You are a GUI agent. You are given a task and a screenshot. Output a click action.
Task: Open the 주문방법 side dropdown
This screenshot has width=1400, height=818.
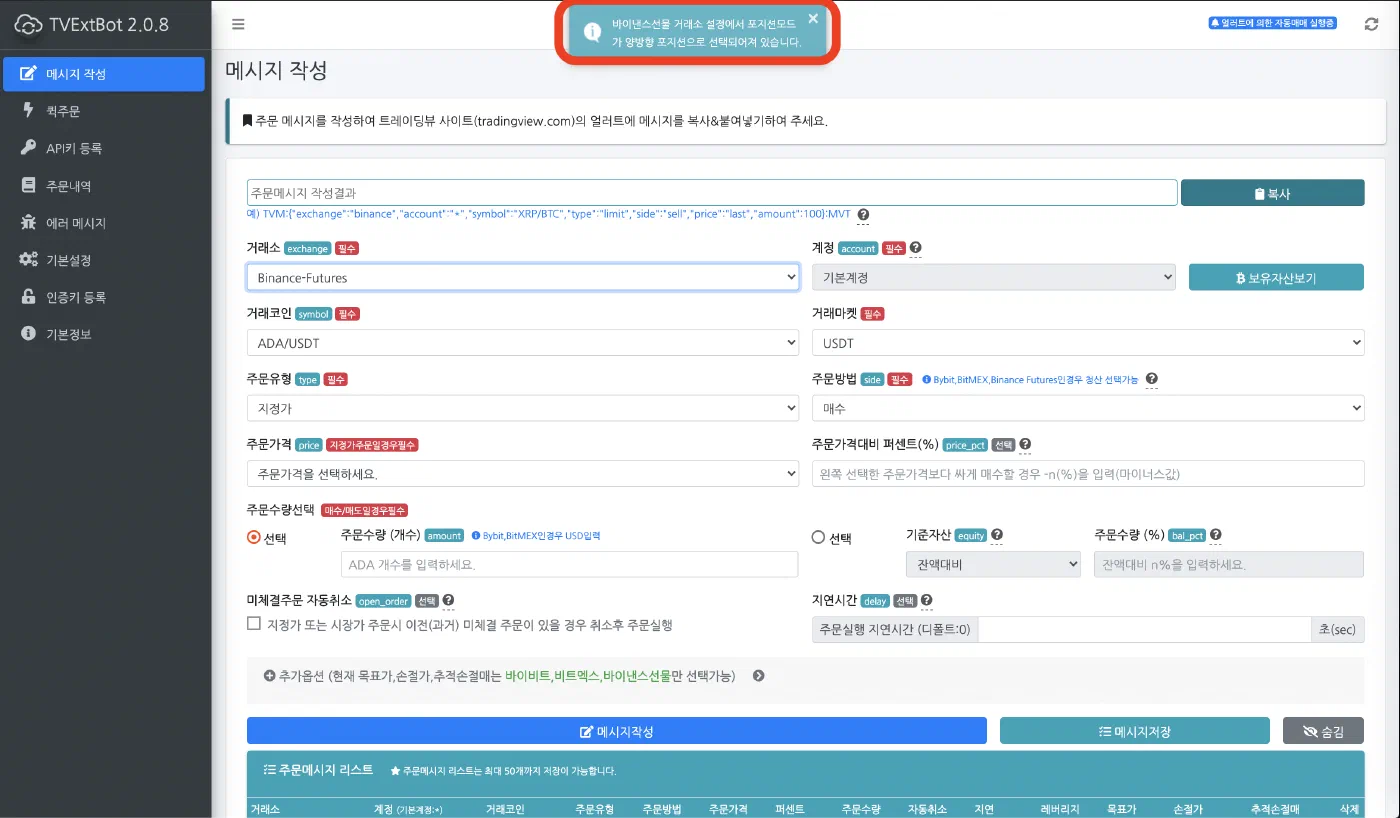coord(1088,408)
